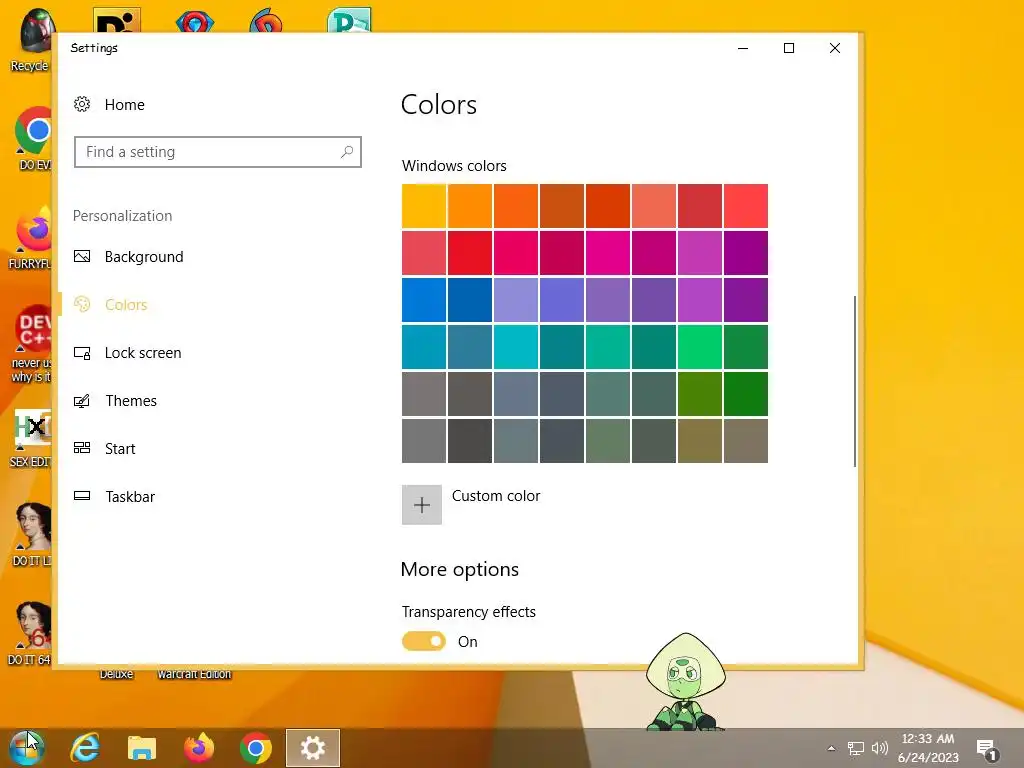1024x768 pixels.
Task: Select the portrait shortcut labeled DO IT 64
Action: pos(30,634)
